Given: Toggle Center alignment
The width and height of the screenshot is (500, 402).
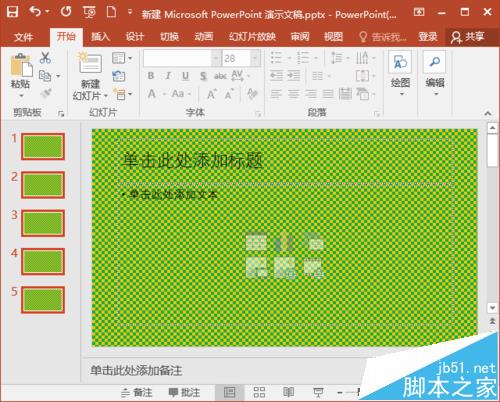Looking at the screenshot, I should [x=293, y=94].
